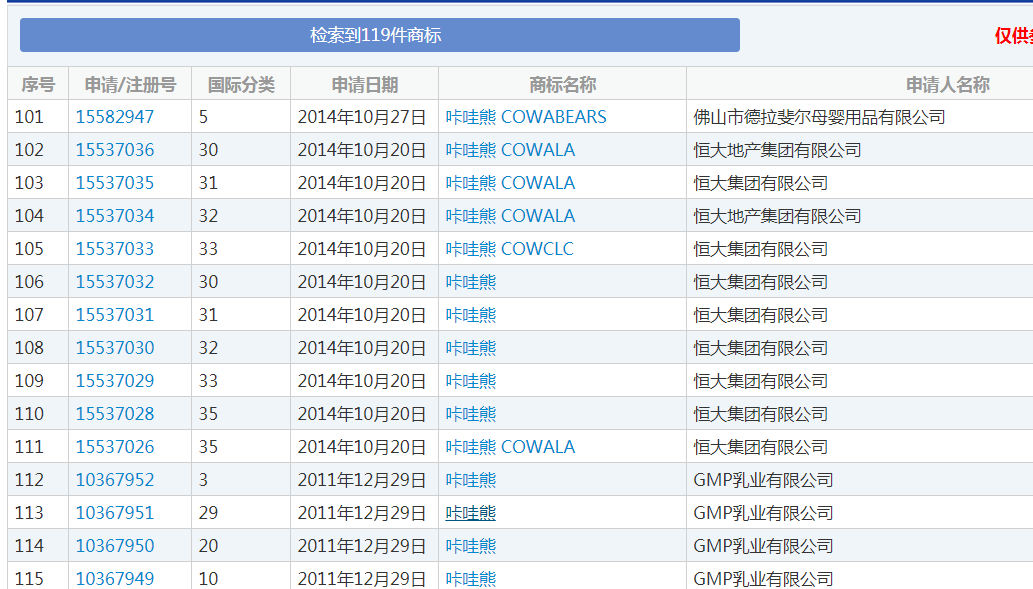Open 咔哇熊 trademark in row 109
The image size is (1033, 589).
470,380
